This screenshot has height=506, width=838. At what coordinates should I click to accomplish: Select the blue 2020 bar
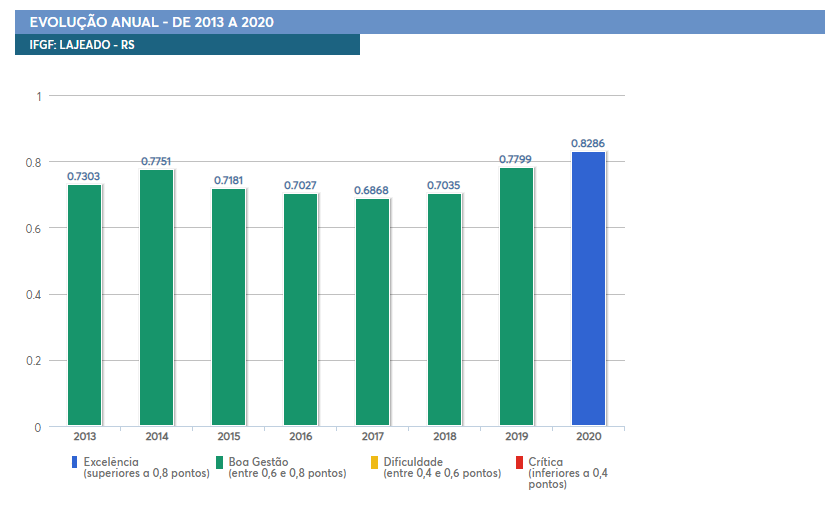click(588, 289)
